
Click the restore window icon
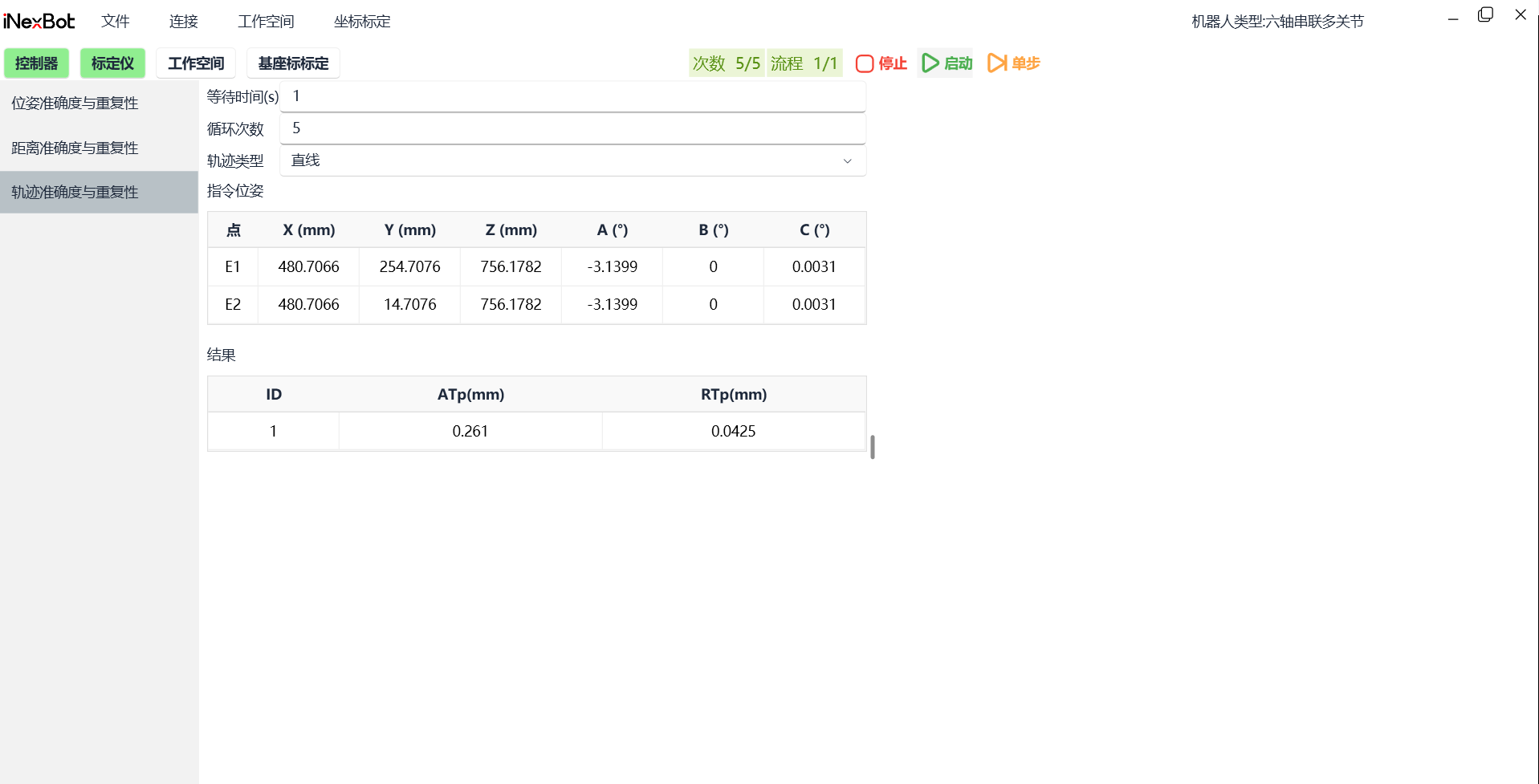(1485, 15)
